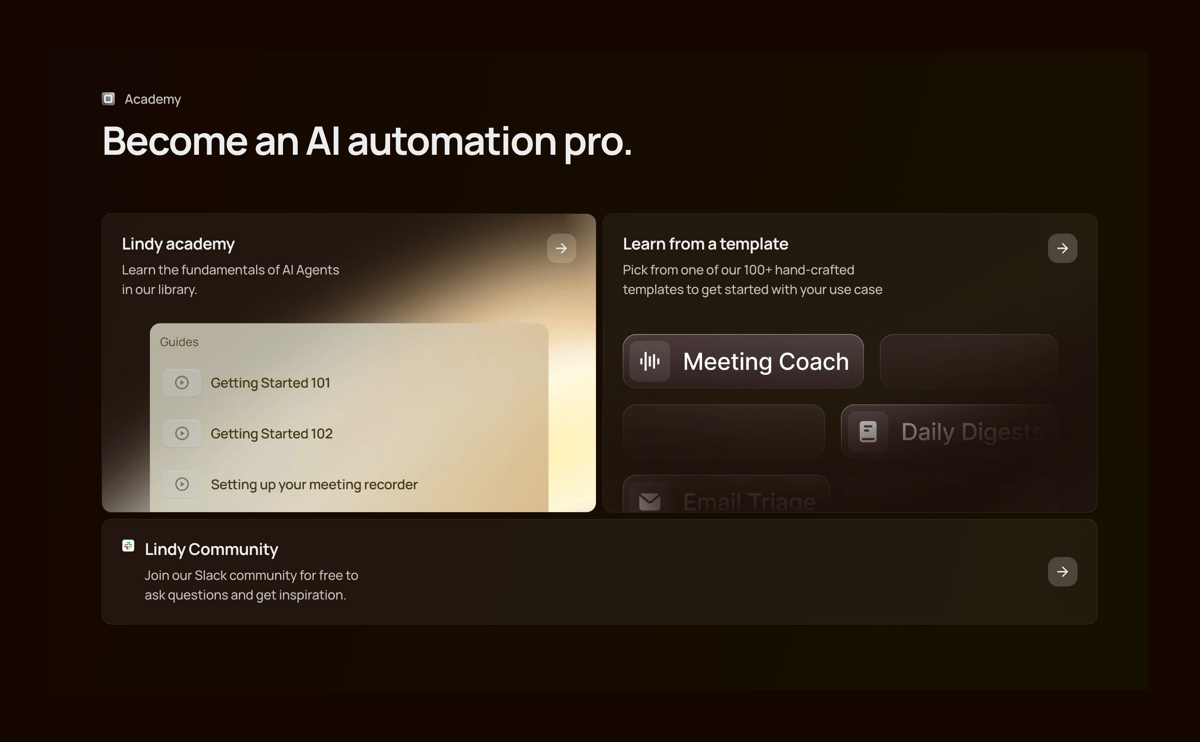This screenshot has height=742, width=1200.
Task: Open the Setting up your meeting recorder guide
Action: pyautogui.click(x=314, y=484)
